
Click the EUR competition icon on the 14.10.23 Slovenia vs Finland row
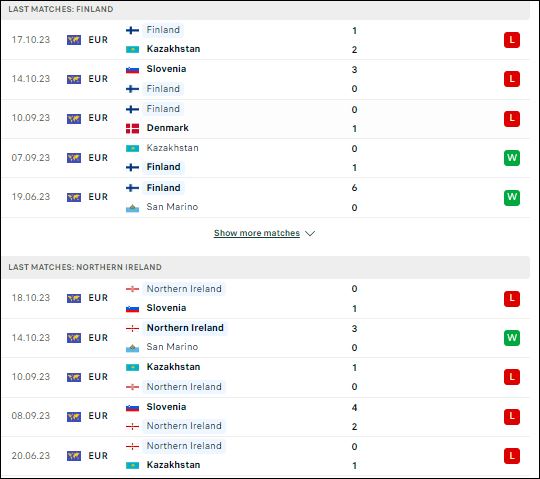pyautogui.click(x=74, y=79)
